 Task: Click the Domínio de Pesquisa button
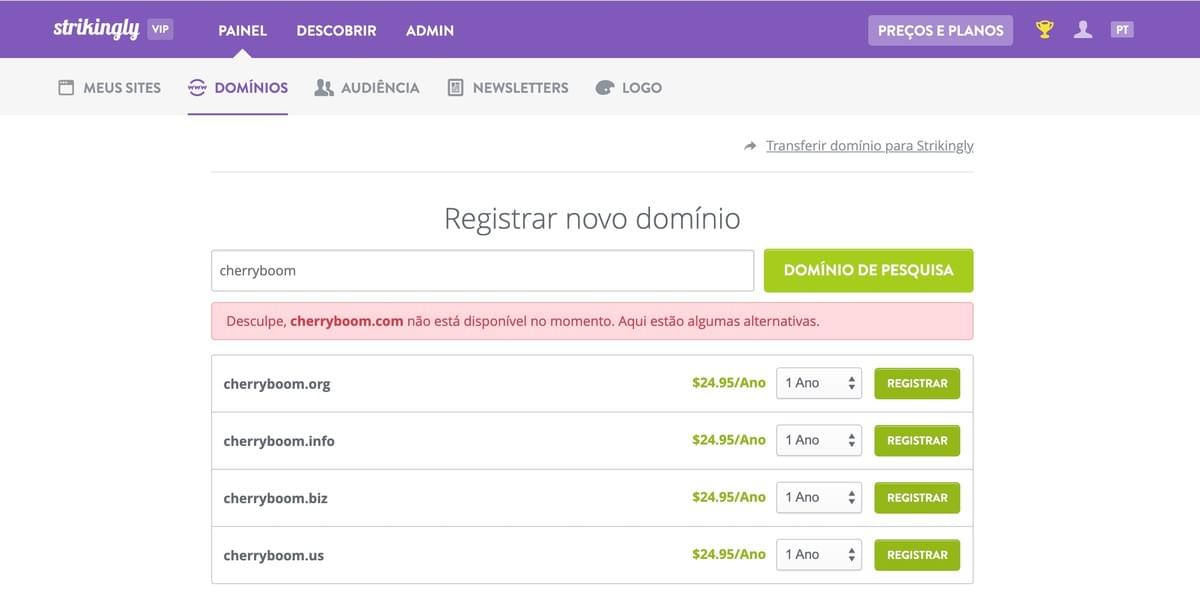click(x=868, y=270)
